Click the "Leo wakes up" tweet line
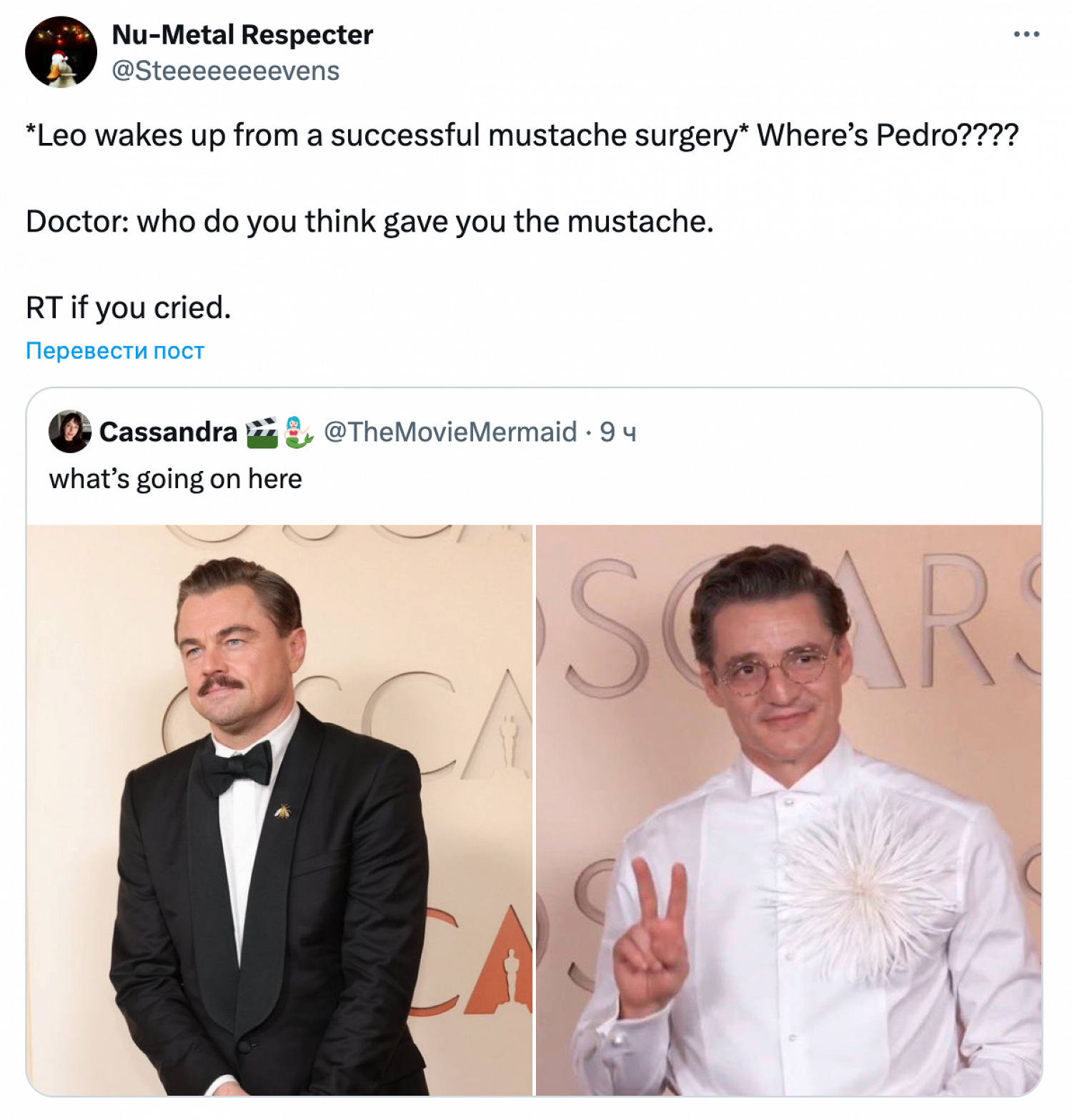The height and width of the screenshot is (1120, 1072). [x=522, y=135]
